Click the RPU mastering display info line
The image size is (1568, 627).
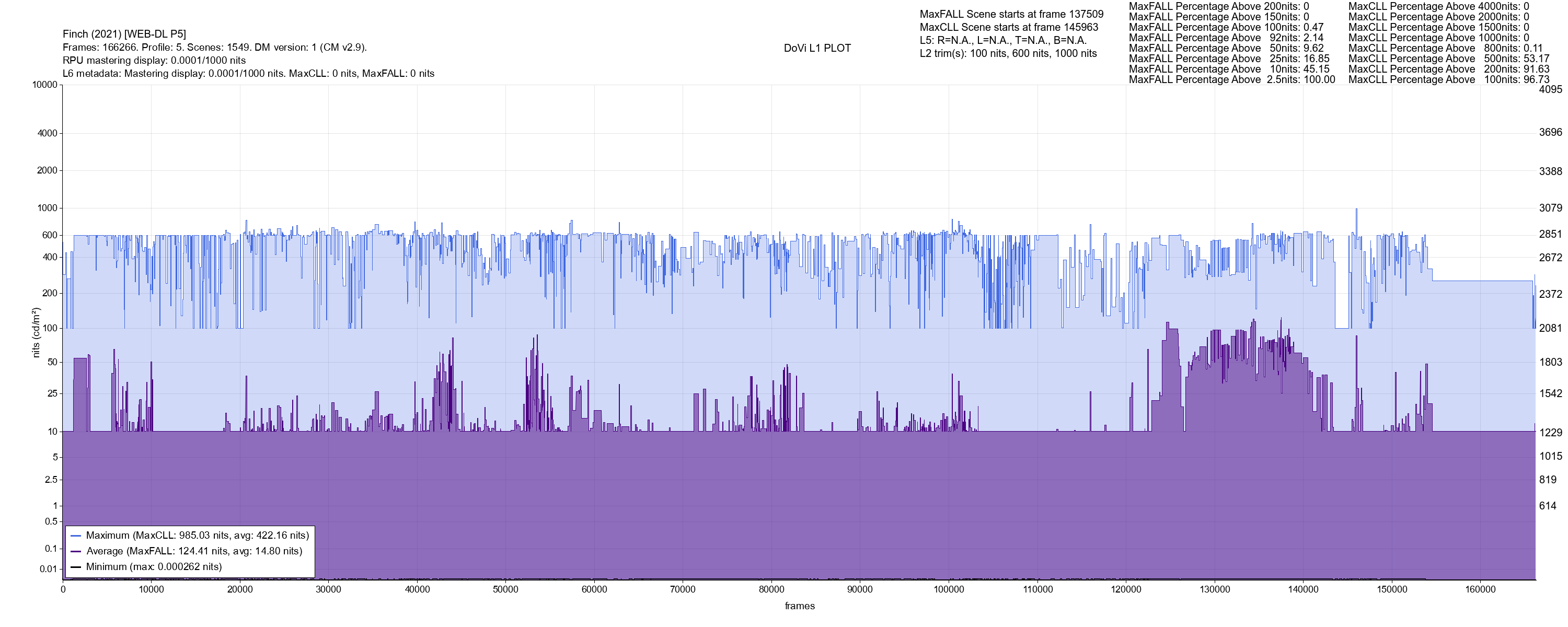coord(154,60)
